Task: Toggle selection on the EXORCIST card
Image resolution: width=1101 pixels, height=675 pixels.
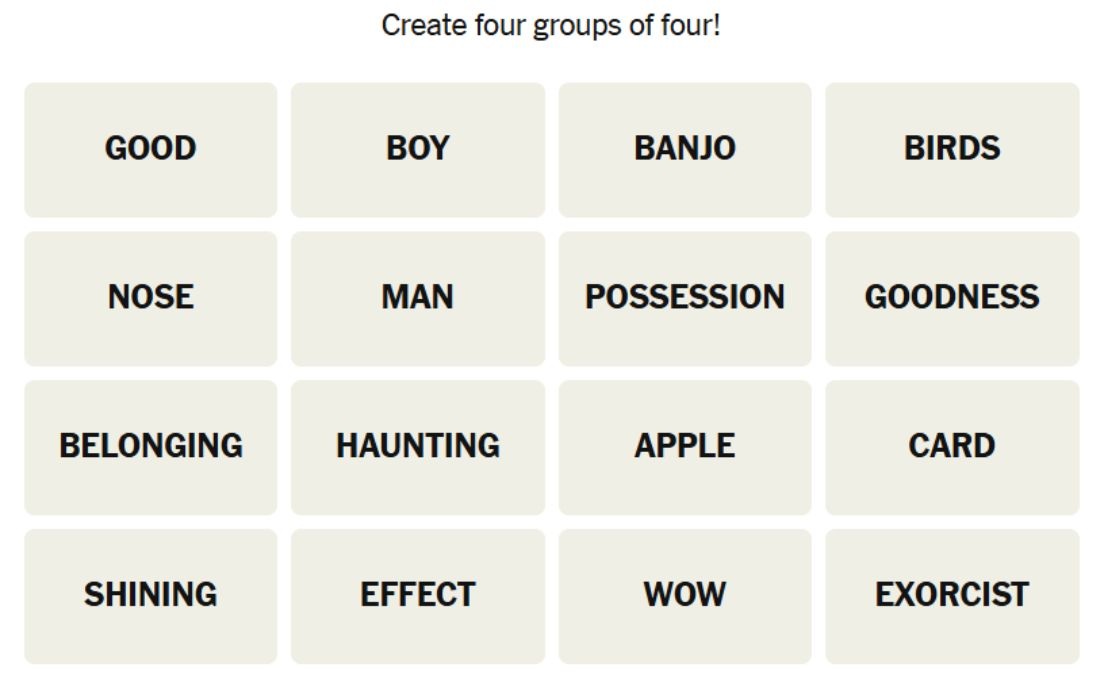Action: coord(952,596)
